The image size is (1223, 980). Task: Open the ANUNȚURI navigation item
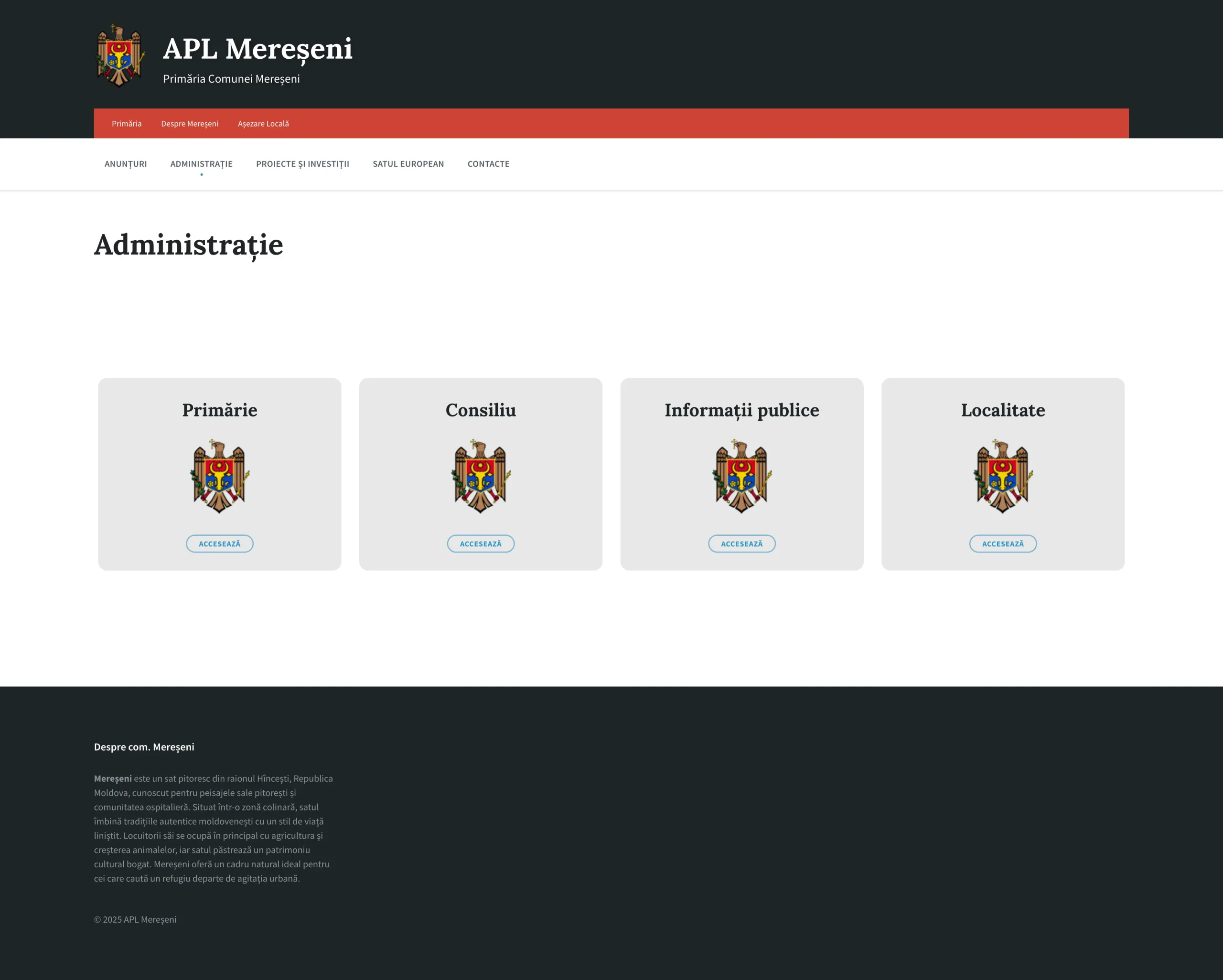coord(125,164)
